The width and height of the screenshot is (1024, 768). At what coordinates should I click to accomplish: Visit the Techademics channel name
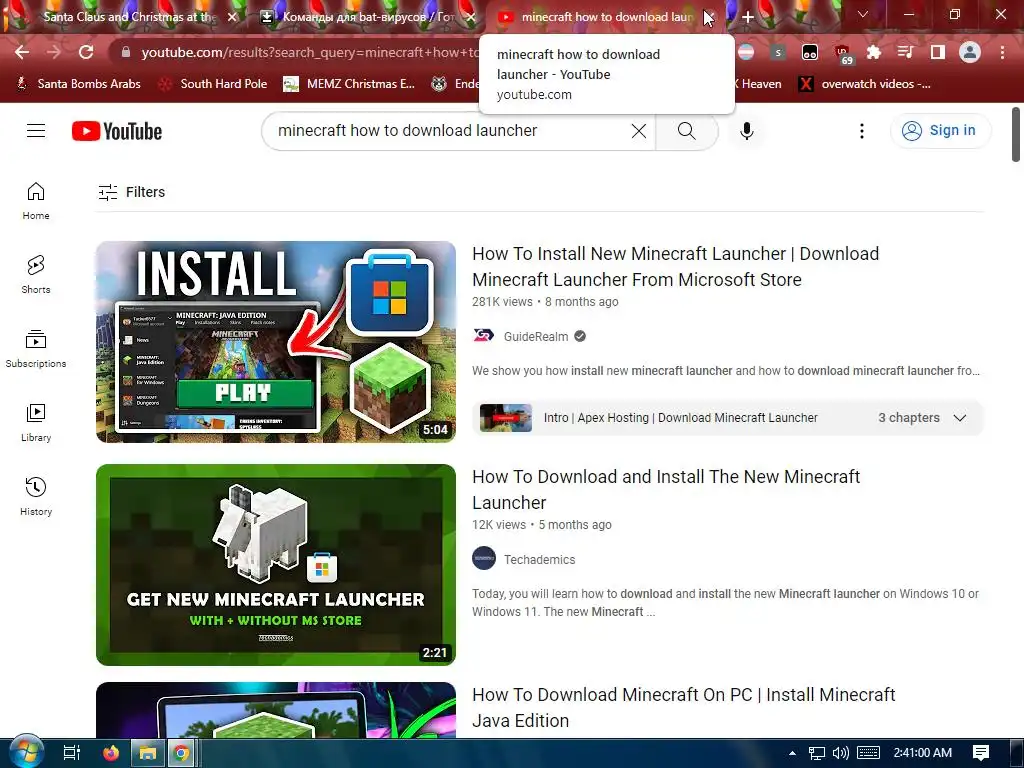(539, 560)
